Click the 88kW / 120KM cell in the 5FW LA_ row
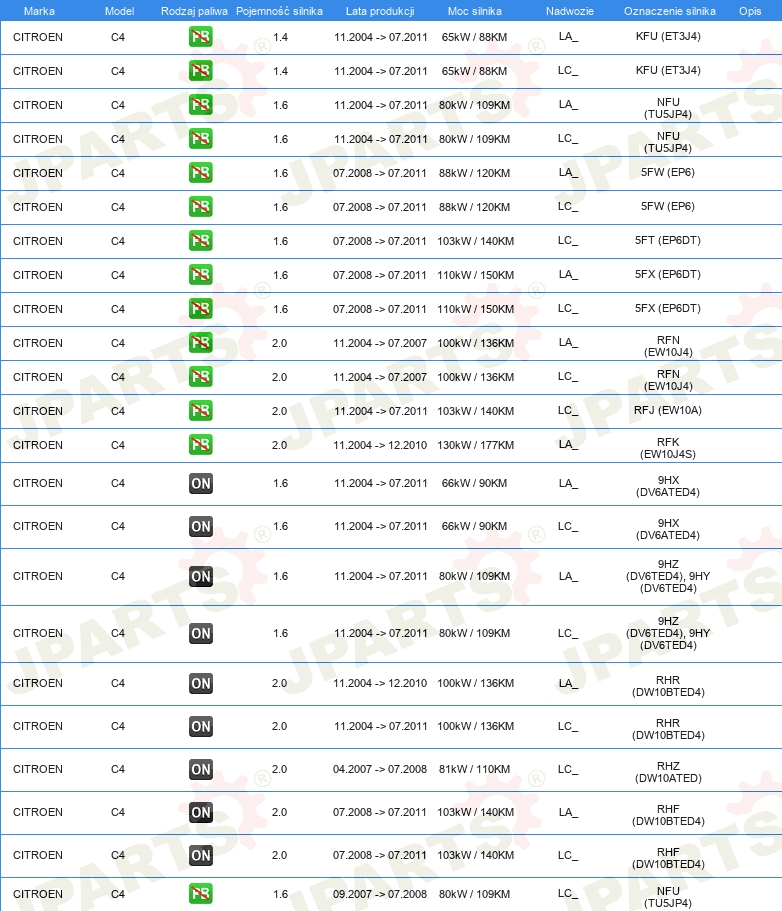This screenshot has width=782, height=911. coord(474,173)
